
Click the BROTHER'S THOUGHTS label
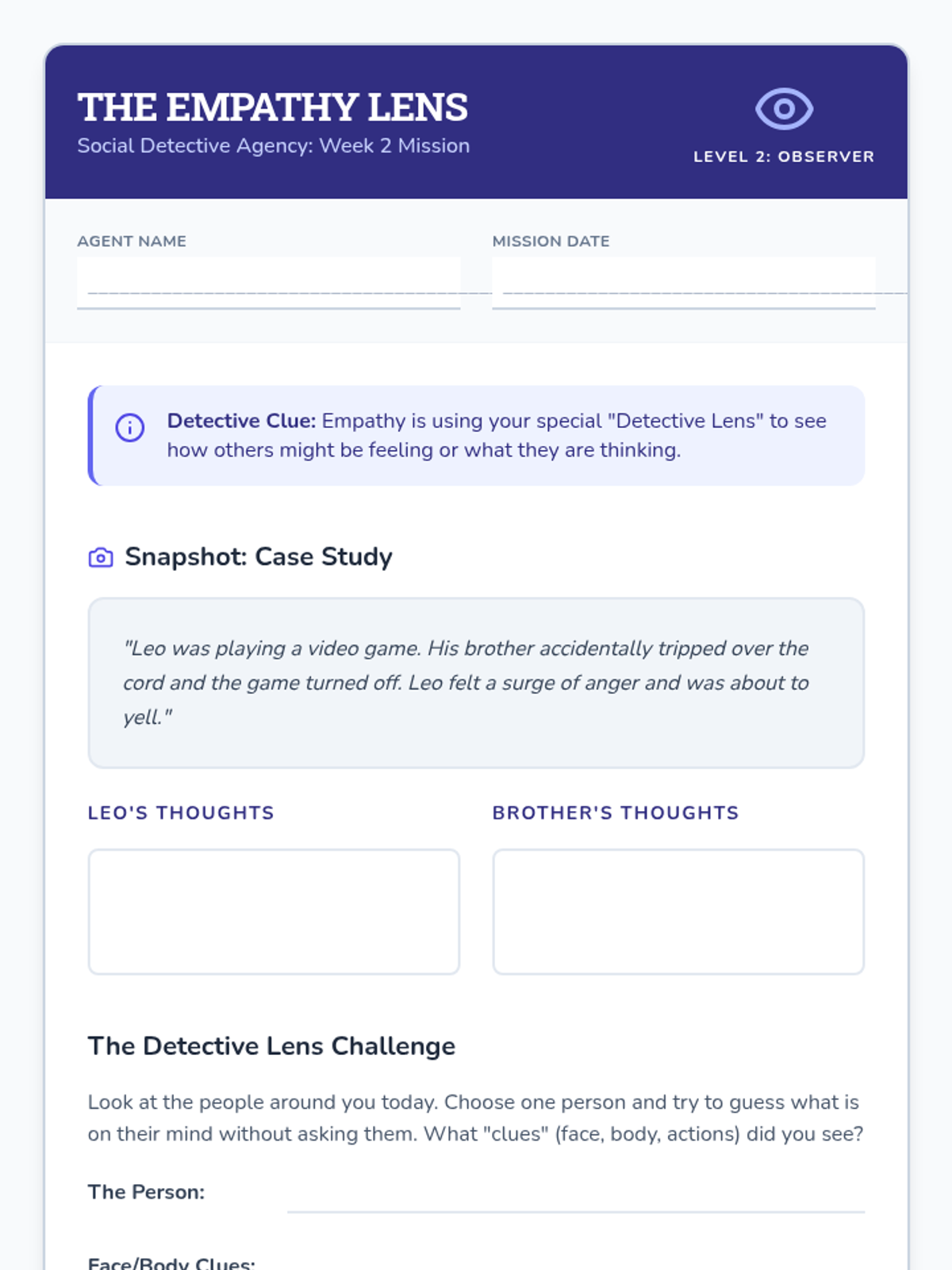616,813
